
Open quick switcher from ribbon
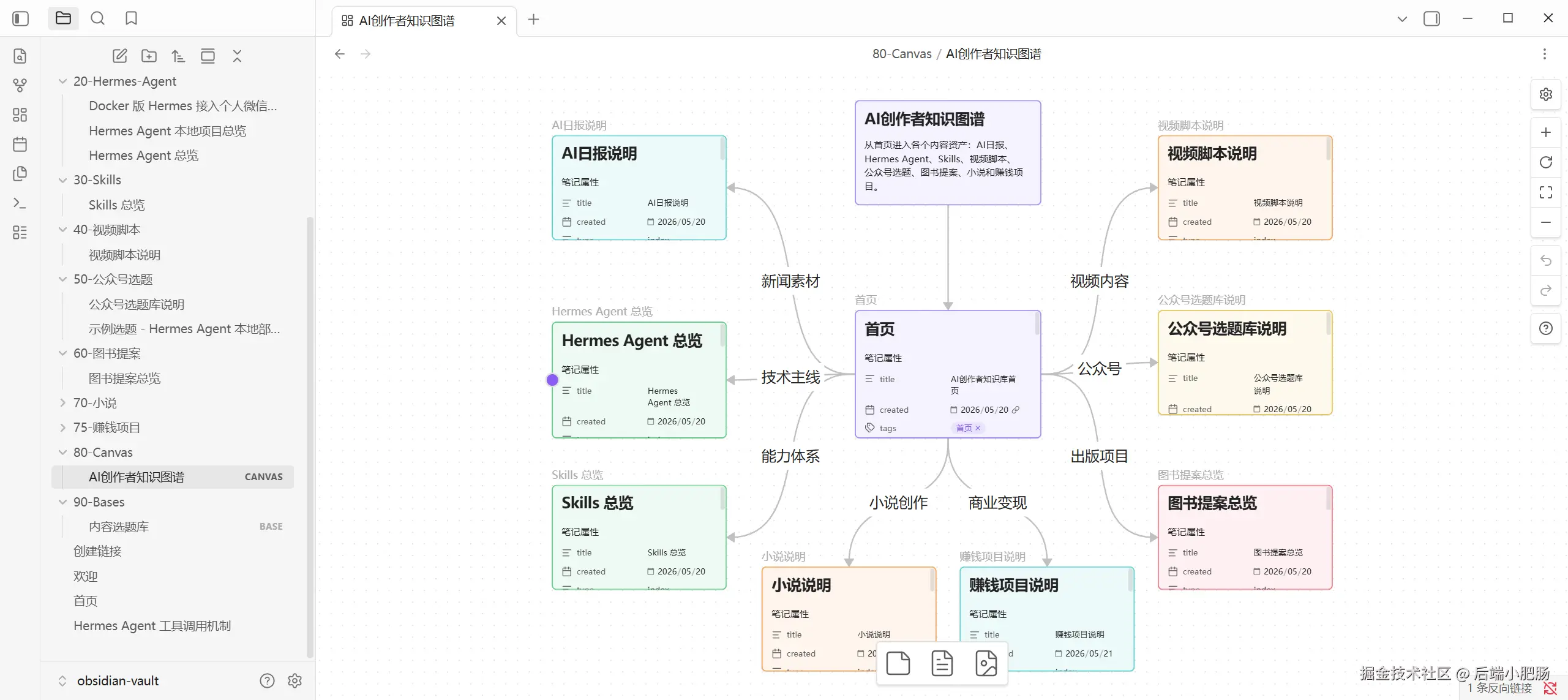[20, 56]
